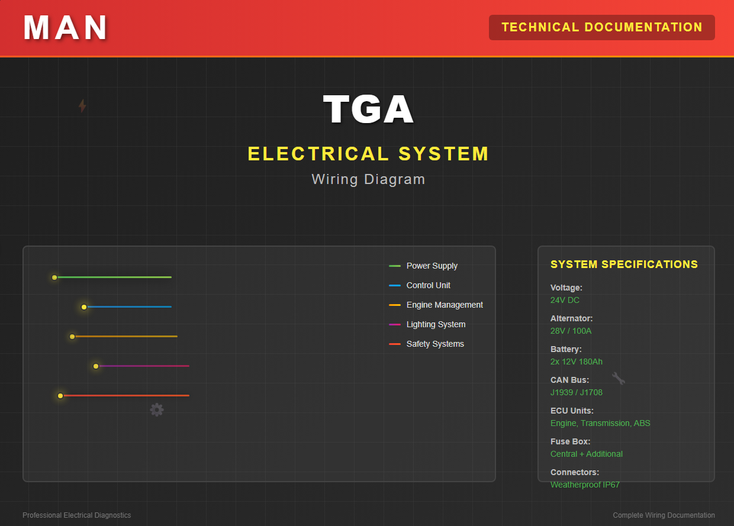Click the SYSTEM SPECIFICATIONS heading
The width and height of the screenshot is (734, 526).
tap(624, 264)
